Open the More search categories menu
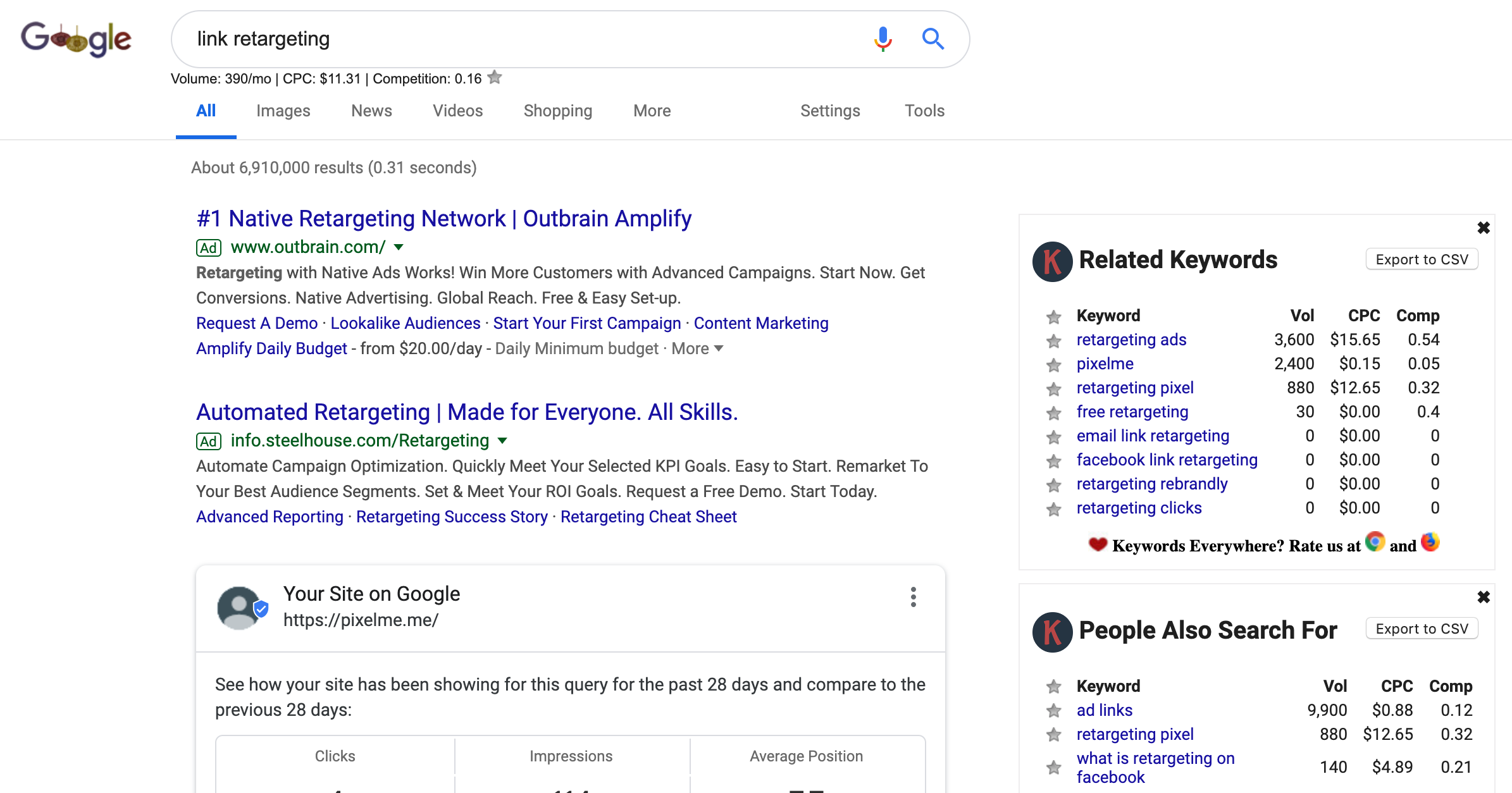Image resolution: width=1512 pixels, height=793 pixels. click(652, 111)
